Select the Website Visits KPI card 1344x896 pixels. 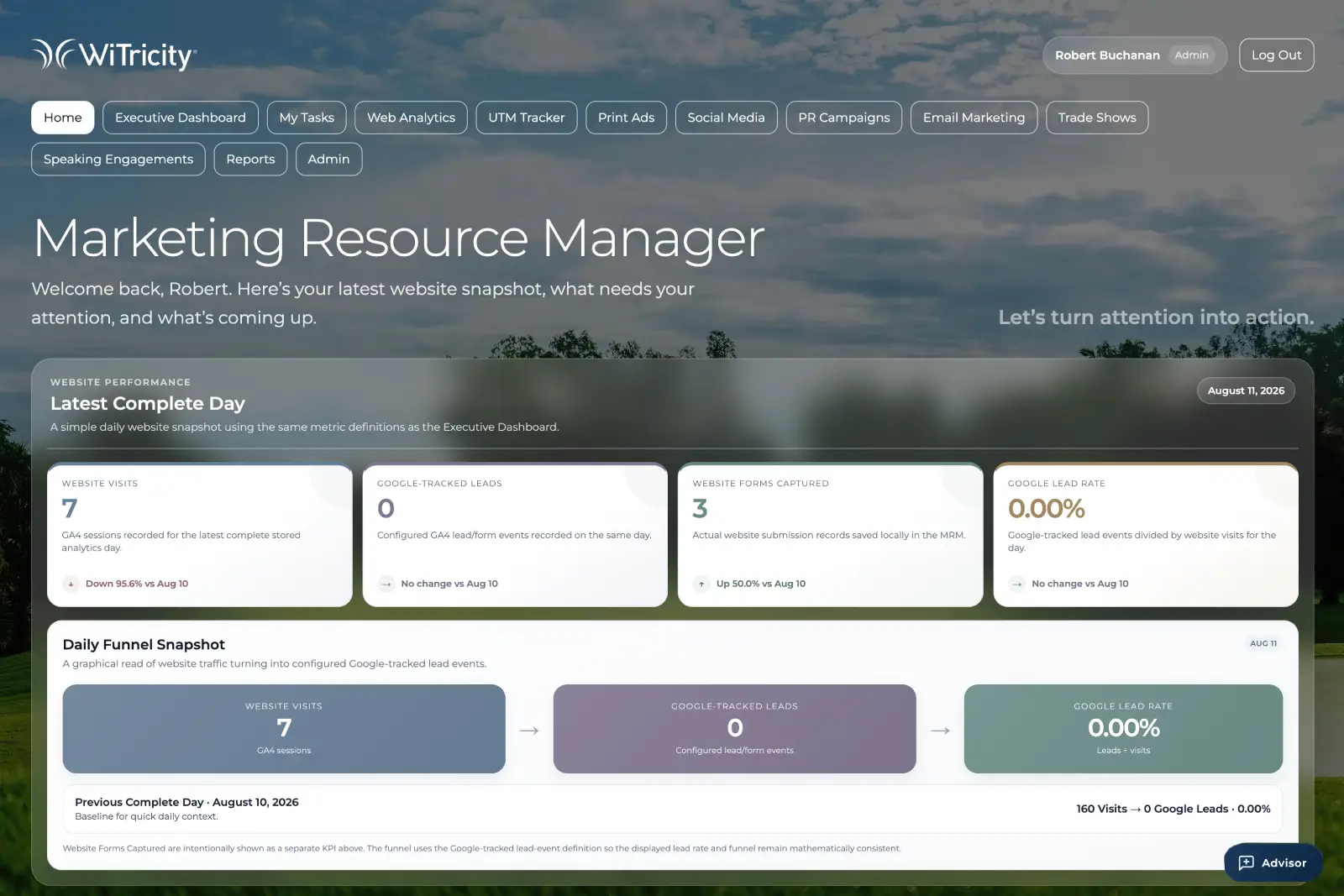(200, 535)
